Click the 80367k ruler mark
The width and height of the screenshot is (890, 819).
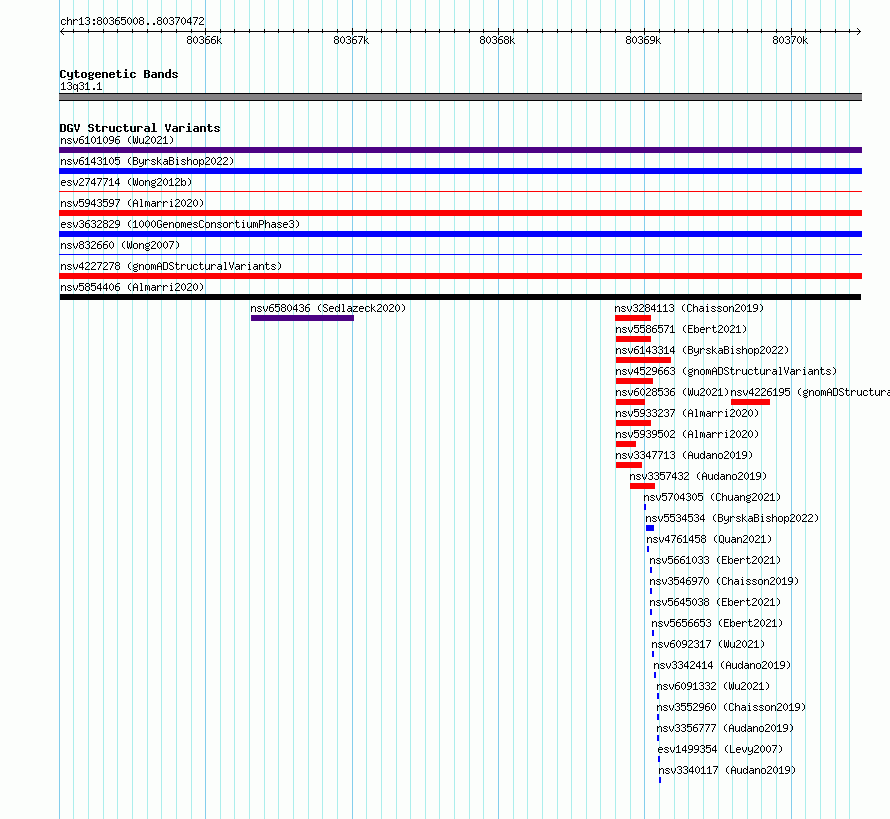tap(351, 40)
